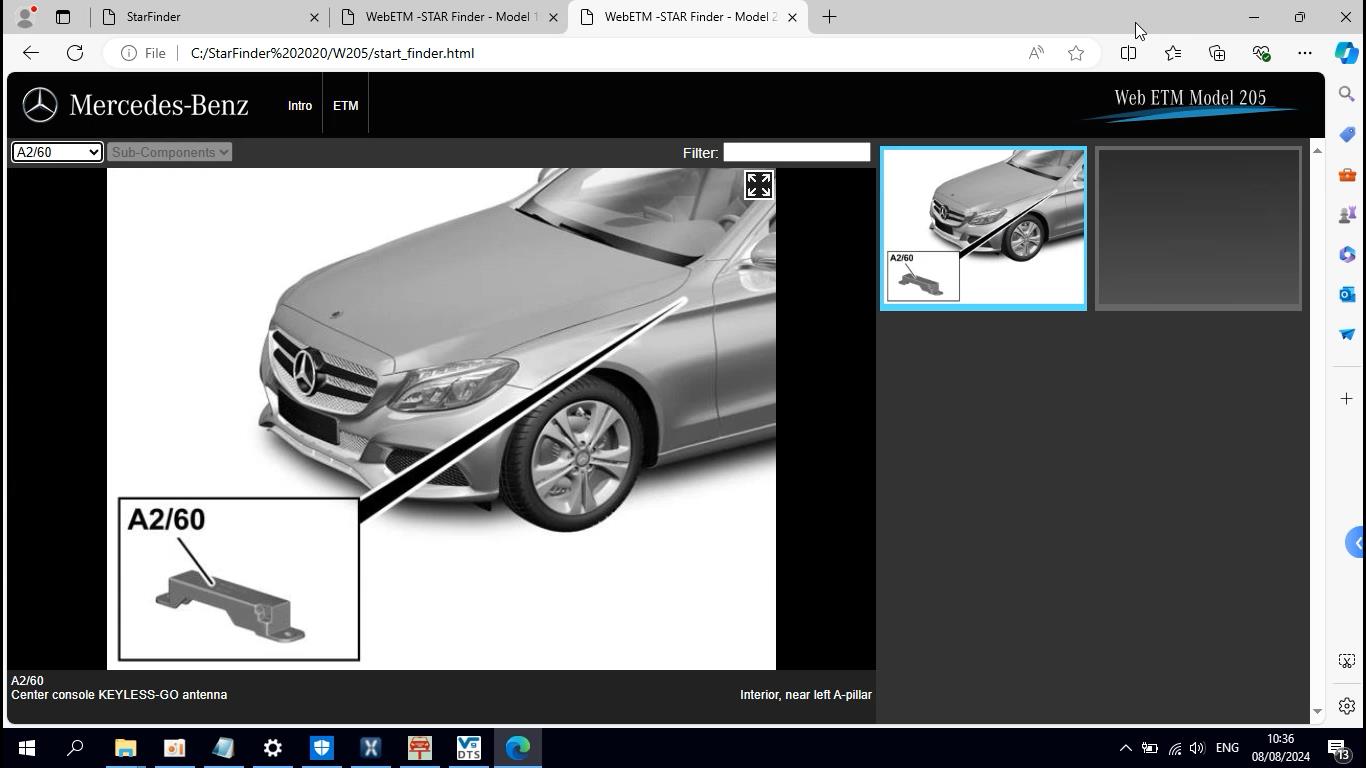
Task: Add a sidebar app with plus icon
Action: pos(1347,398)
